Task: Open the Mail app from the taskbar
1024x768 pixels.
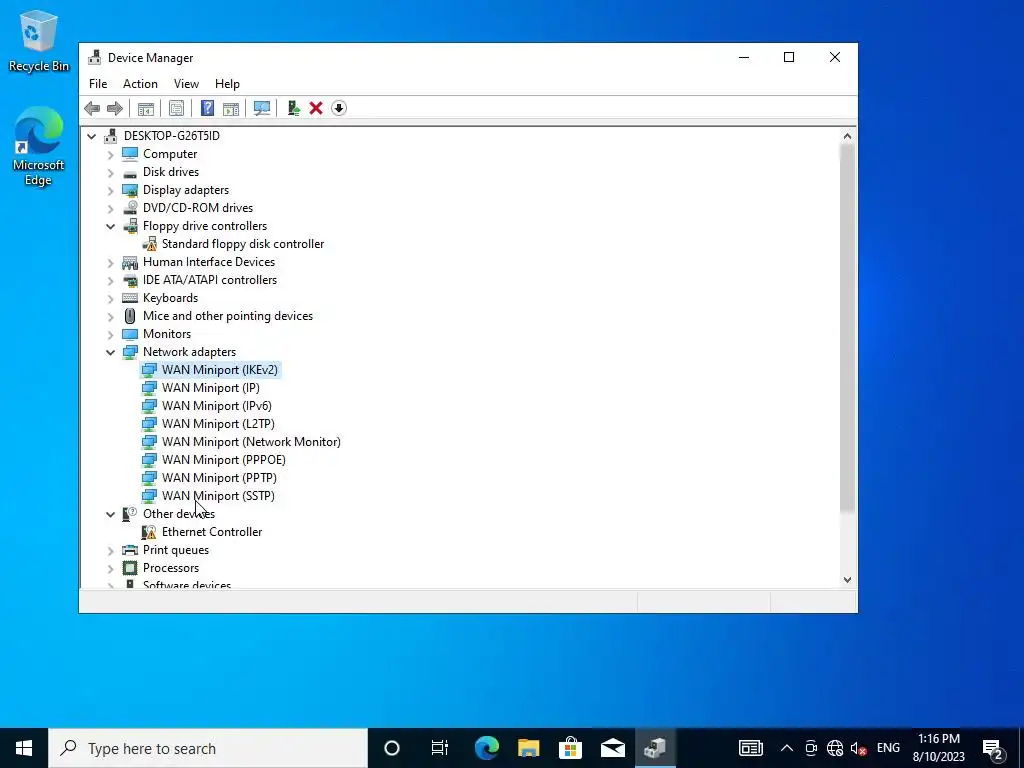Action: (x=613, y=748)
